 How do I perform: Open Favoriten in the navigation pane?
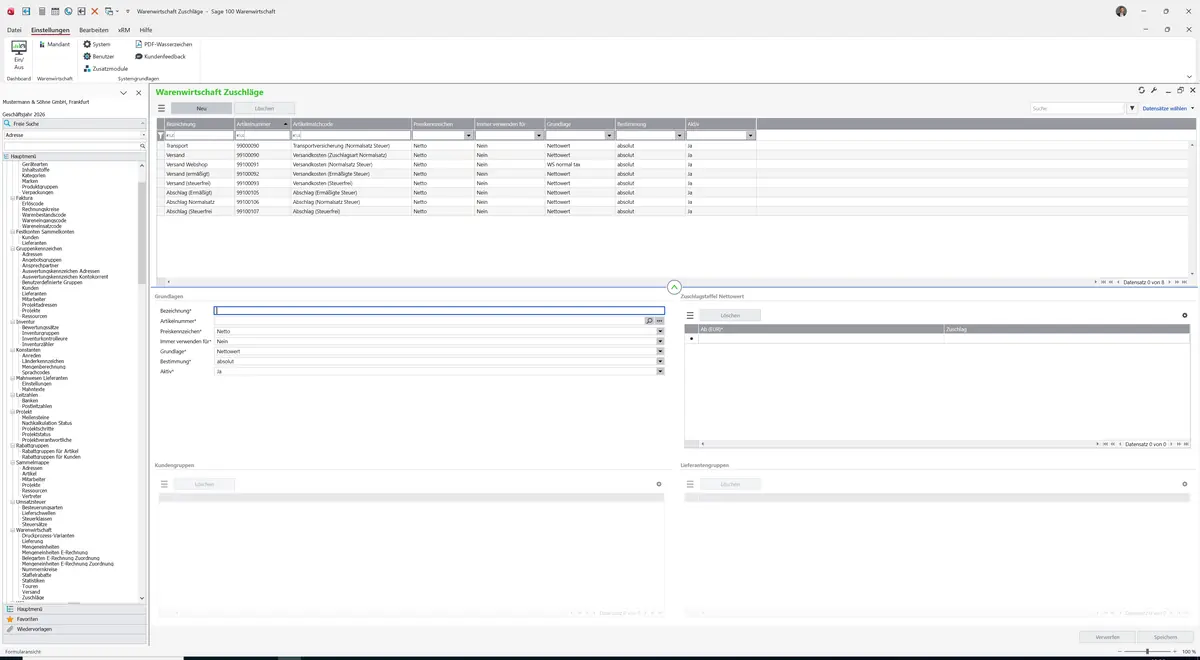pos(75,619)
